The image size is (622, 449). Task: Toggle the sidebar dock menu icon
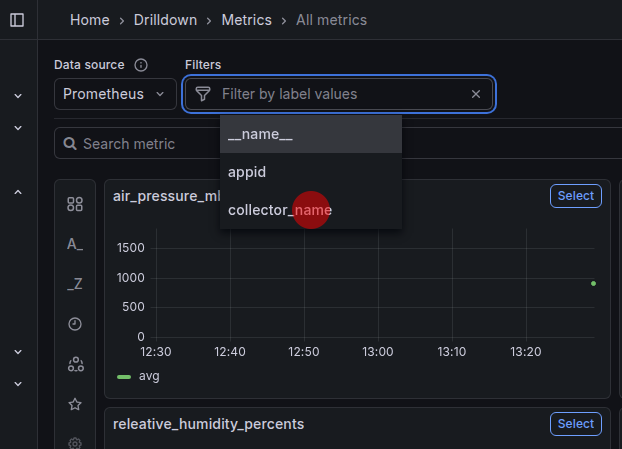coord(17,20)
